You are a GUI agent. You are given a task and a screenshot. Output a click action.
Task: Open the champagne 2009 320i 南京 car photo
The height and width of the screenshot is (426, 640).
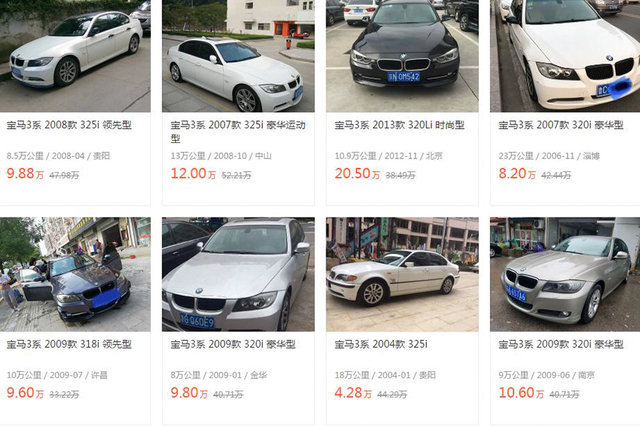coord(565,274)
